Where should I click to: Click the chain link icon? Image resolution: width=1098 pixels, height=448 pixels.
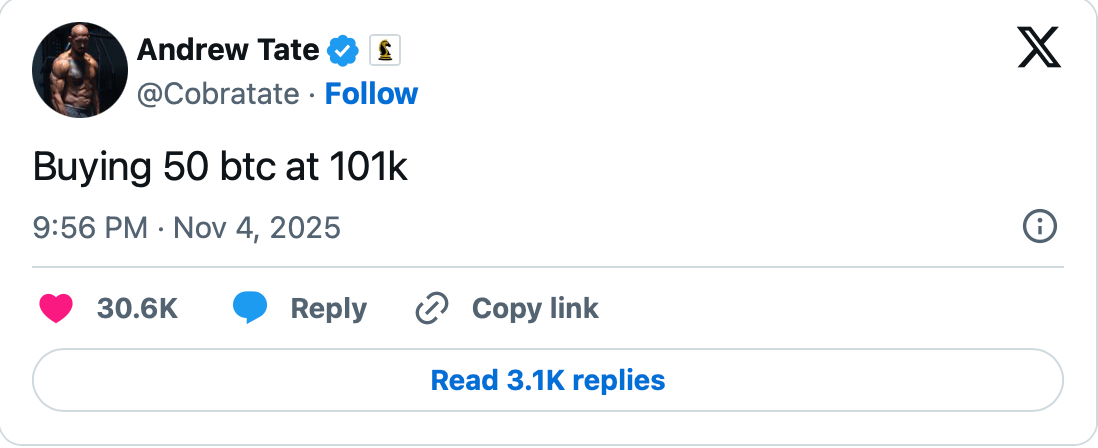(431, 309)
